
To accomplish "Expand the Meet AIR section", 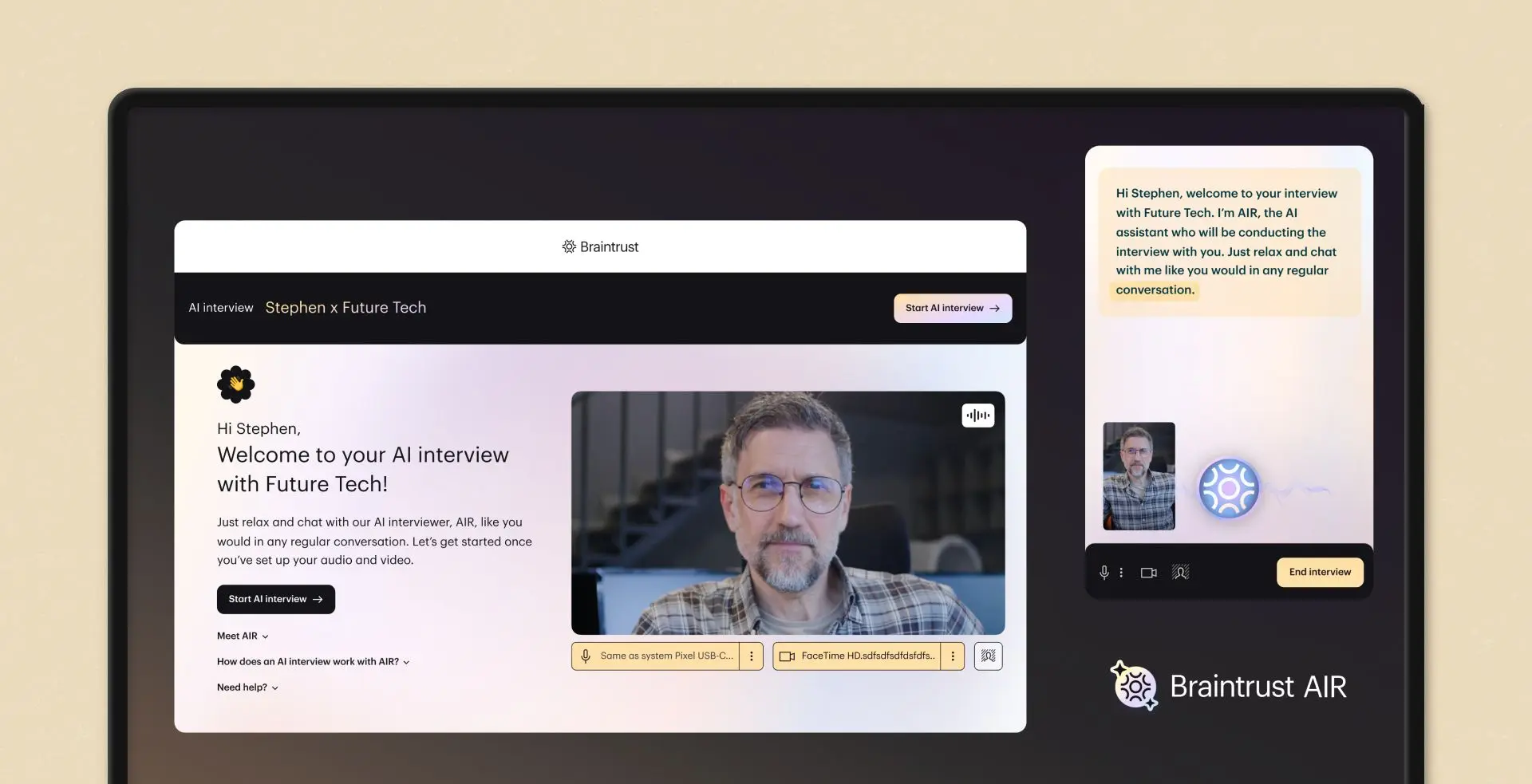I will coord(242,636).
